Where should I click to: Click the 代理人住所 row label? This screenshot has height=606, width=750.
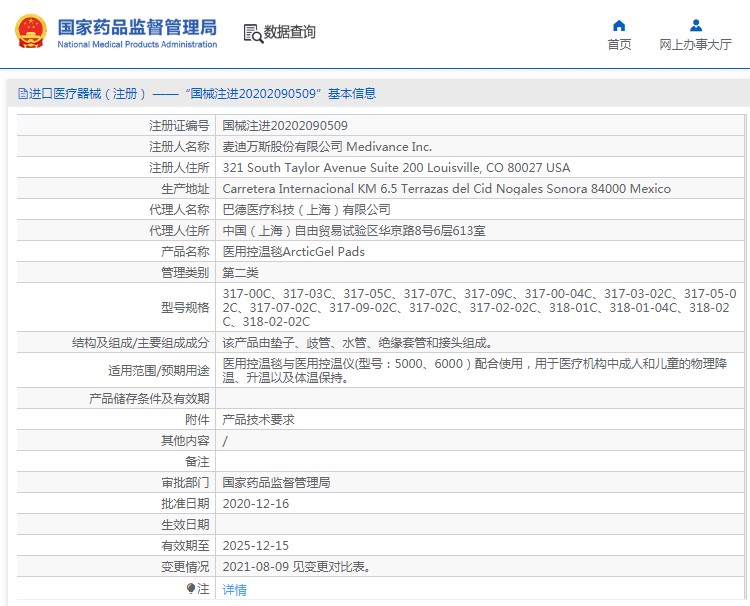click(179, 231)
